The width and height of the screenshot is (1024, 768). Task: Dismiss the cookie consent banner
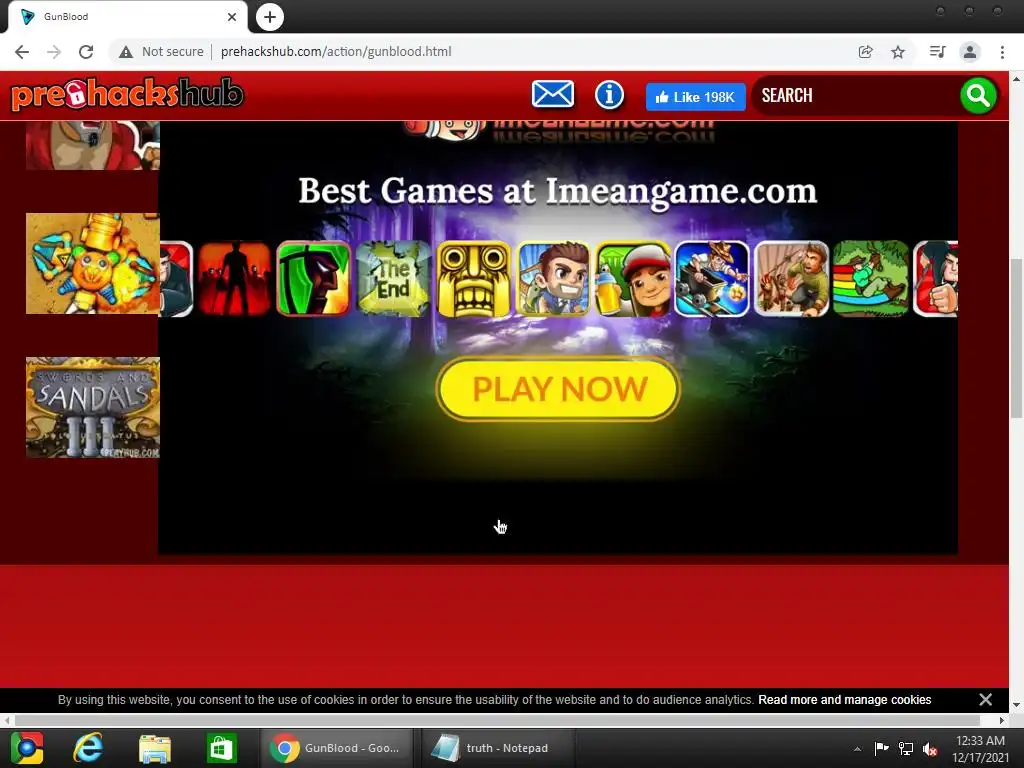[x=985, y=700]
